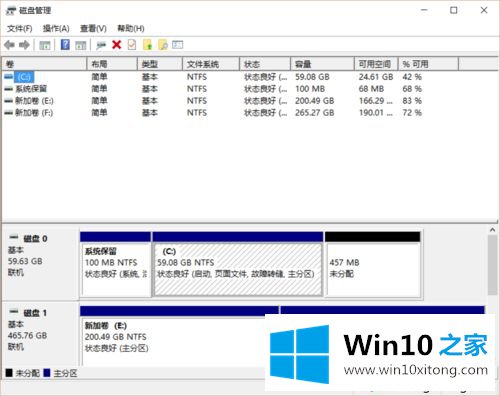Select the 系统保留 volume row
The image size is (500, 396).
pyautogui.click(x=31, y=89)
